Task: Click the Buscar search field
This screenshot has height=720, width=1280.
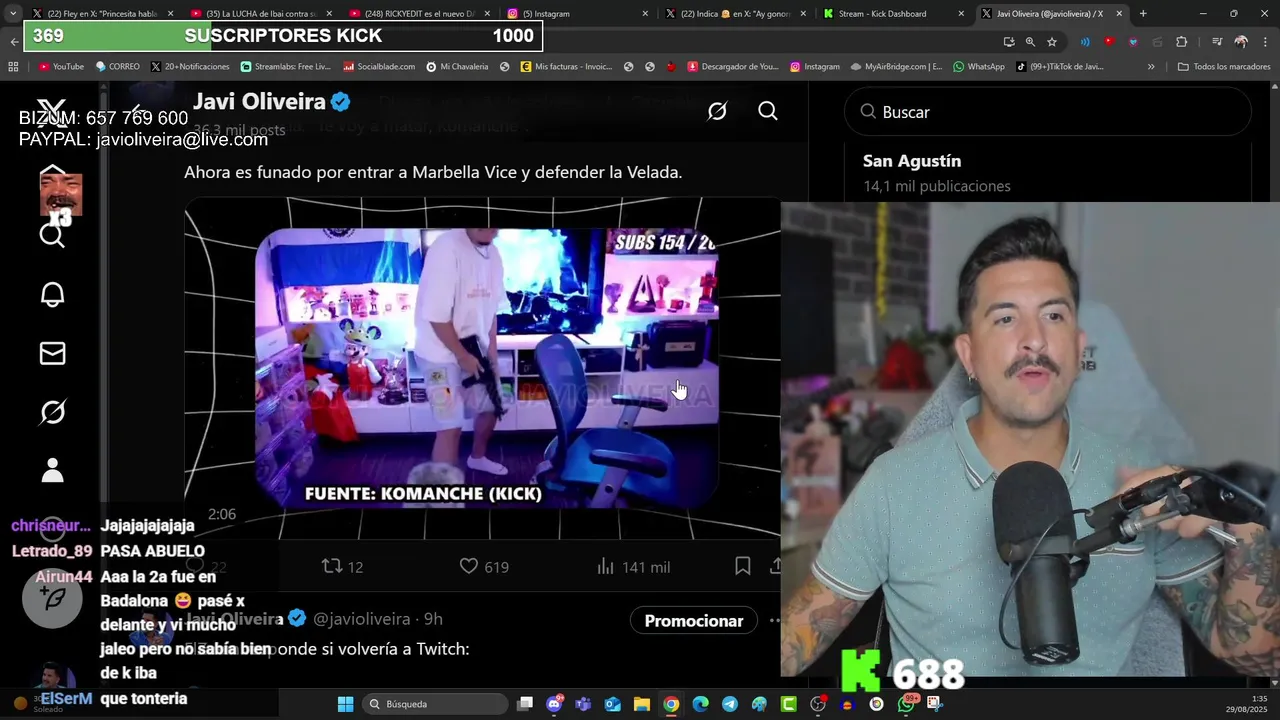Action: pos(1048,112)
